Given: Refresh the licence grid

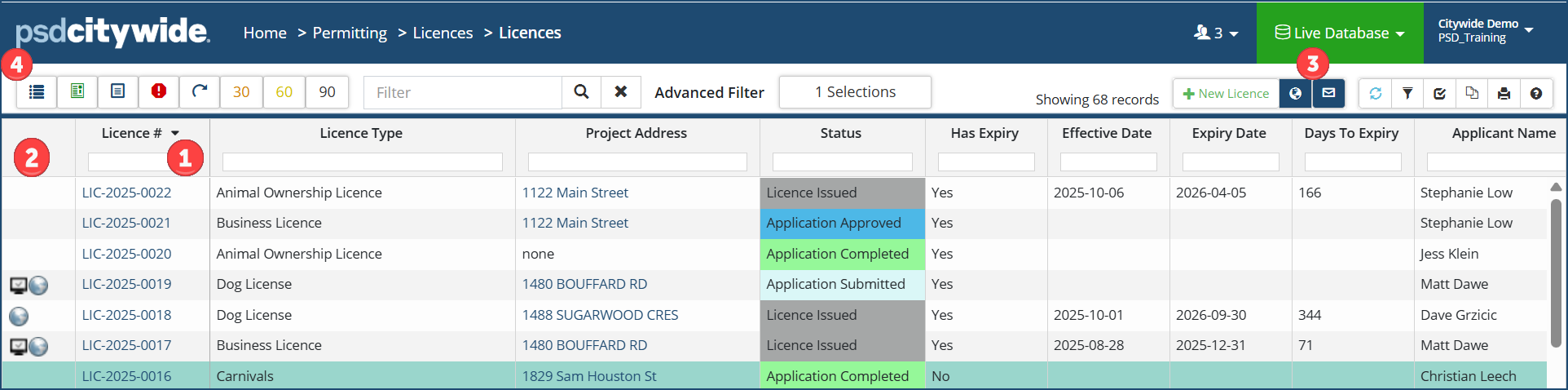Looking at the screenshot, I should 1376,94.
